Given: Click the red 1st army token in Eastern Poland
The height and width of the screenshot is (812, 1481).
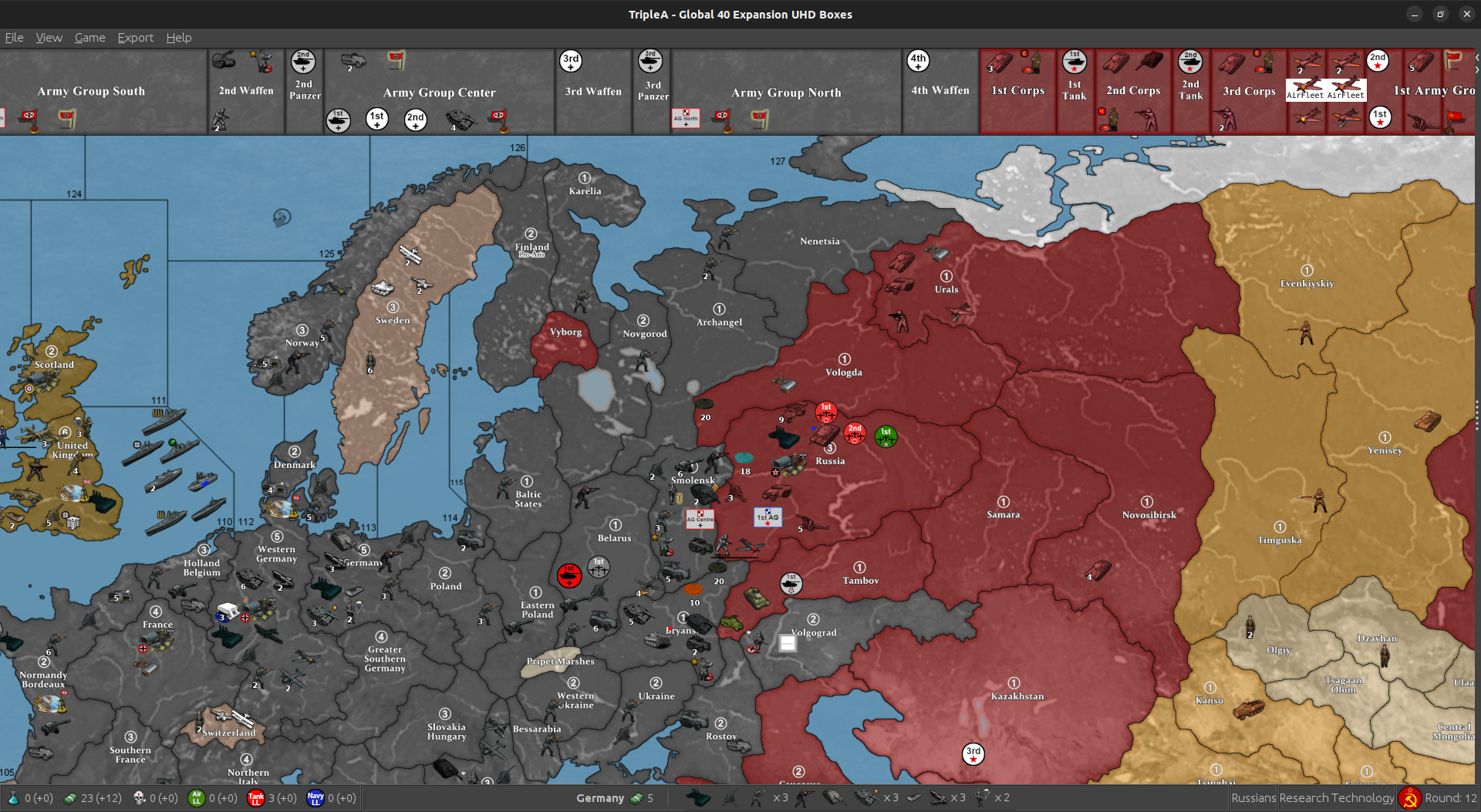Looking at the screenshot, I should [x=569, y=575].
